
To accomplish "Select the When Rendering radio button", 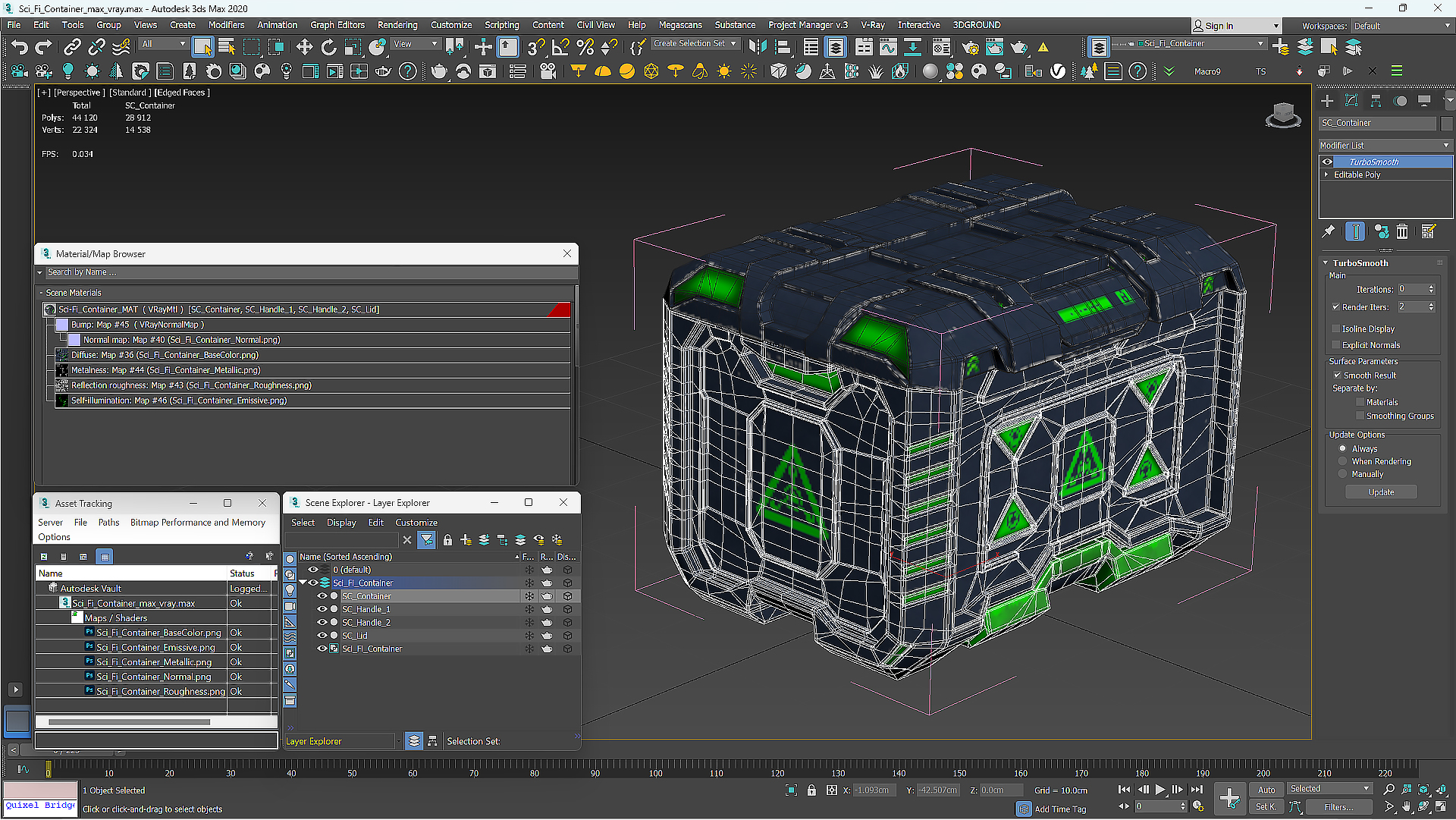I will pyautogui.click(x=1343, y=461).
